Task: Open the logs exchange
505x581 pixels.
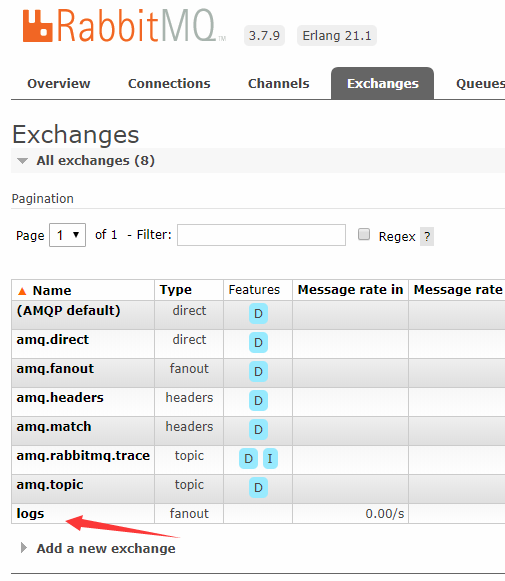Action: point(30,514)
